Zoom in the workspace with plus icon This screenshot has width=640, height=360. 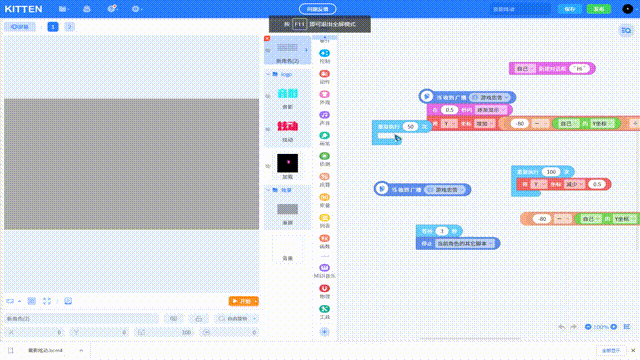pyautogui.click(x=613, y=327)
